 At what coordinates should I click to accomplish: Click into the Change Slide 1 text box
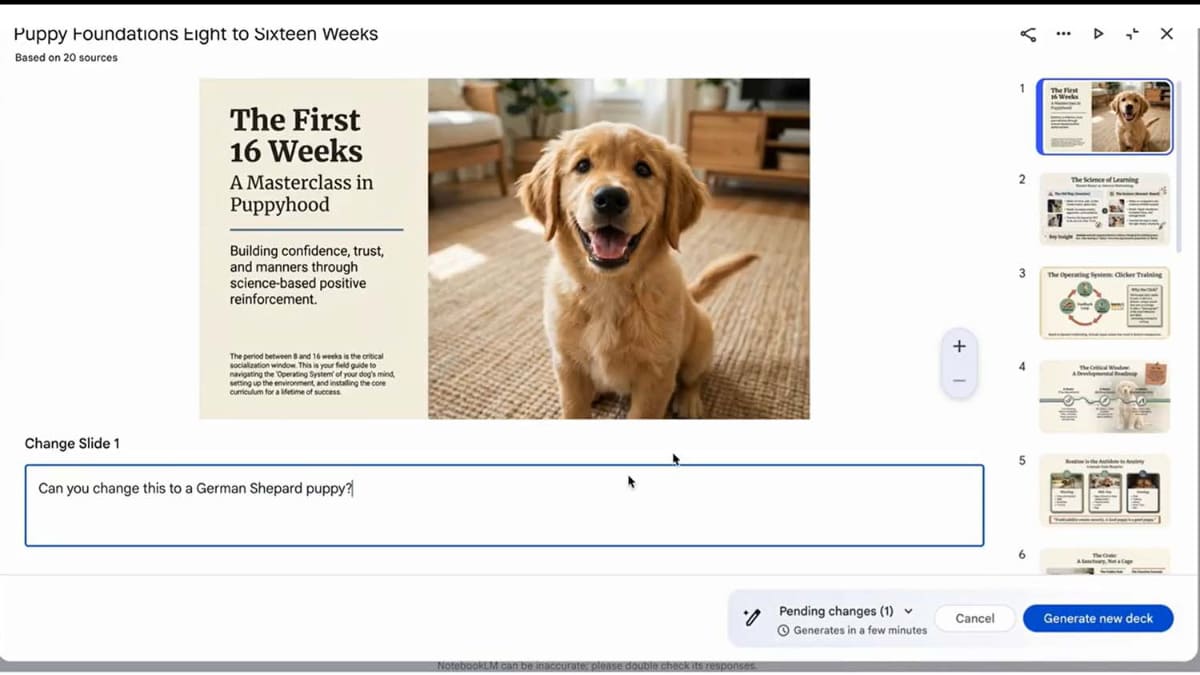pos(504,505)
